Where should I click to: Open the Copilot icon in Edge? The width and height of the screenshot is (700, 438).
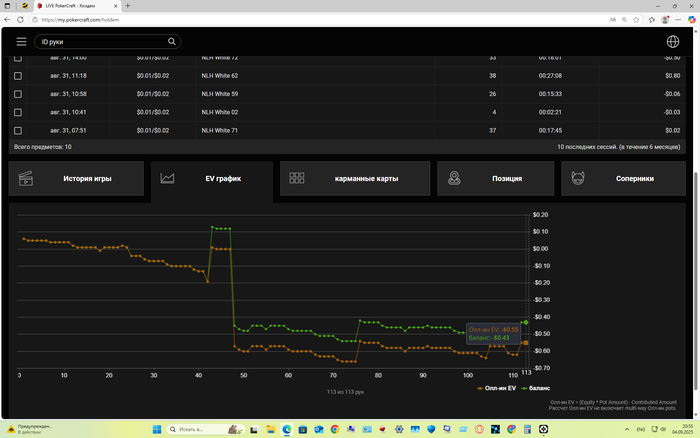tap(692, 20)
